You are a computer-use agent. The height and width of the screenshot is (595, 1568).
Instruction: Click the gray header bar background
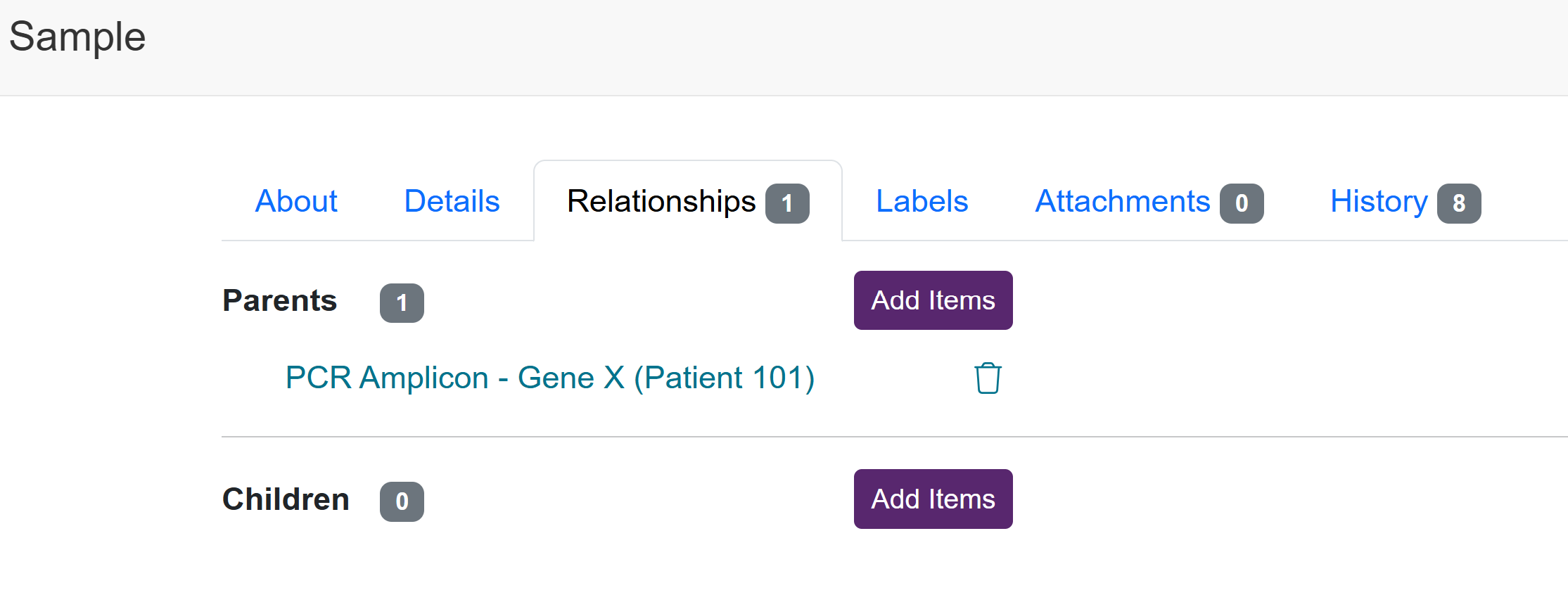point(844,47)
